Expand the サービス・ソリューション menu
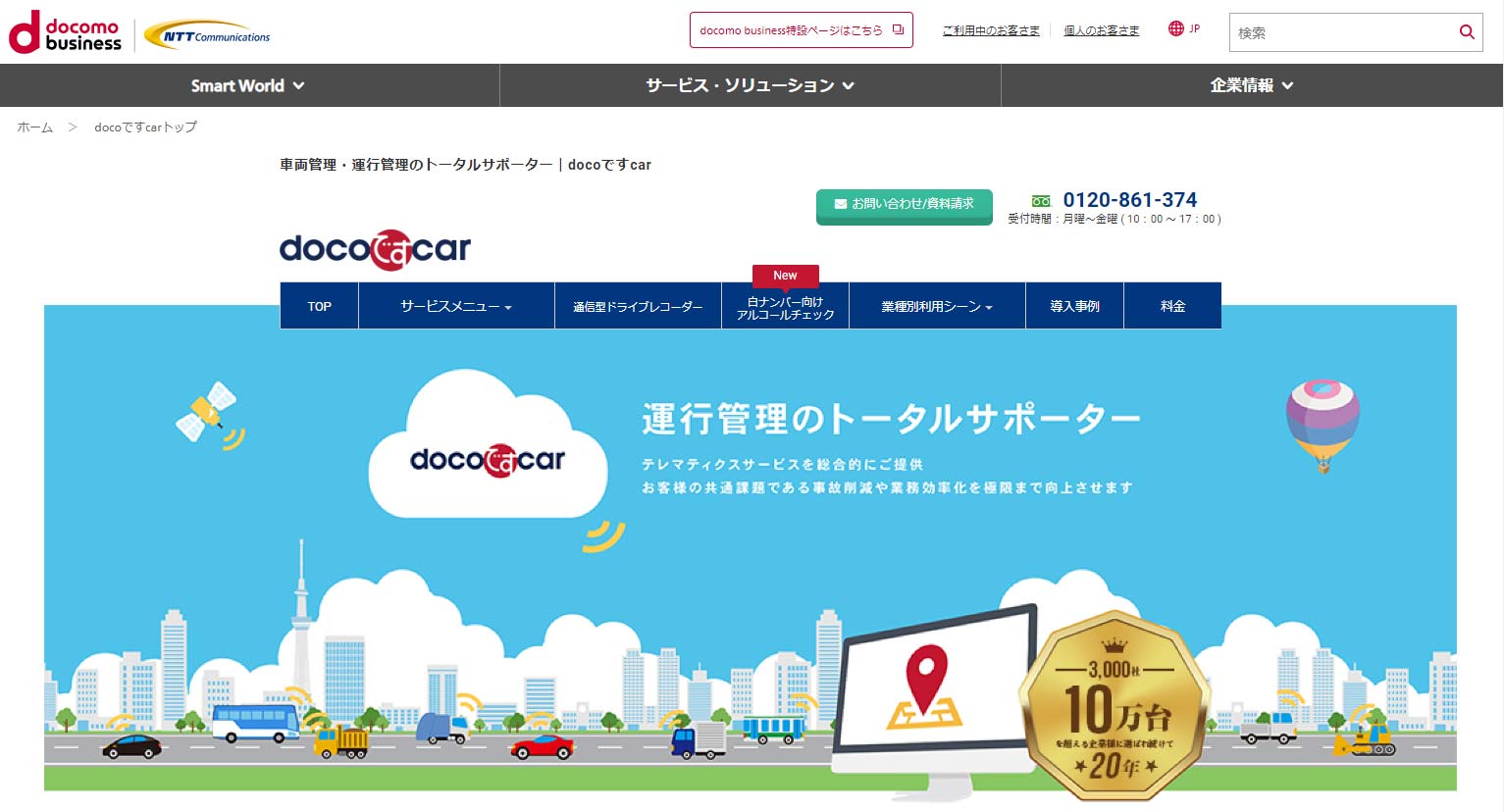Image resolution: width=1504 pixels, height=812 pixels. click(750, 85)
